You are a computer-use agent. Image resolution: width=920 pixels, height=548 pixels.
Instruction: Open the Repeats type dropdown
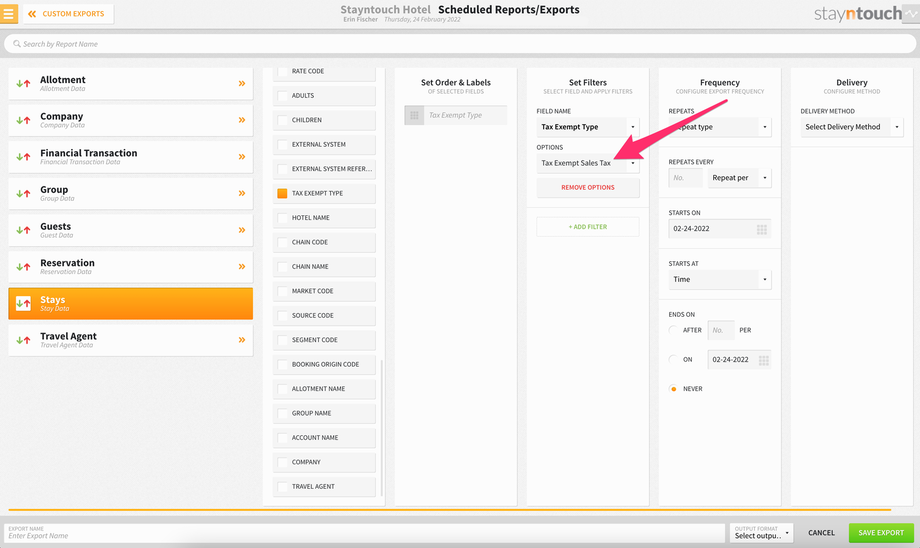(720, 127)
